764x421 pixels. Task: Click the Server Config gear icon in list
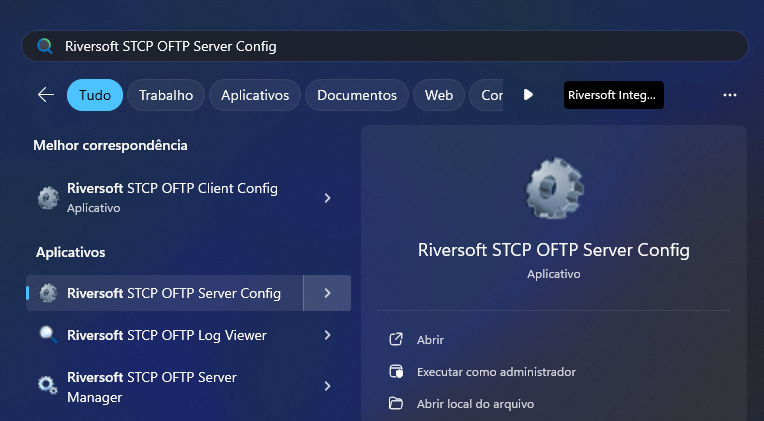(x=48, y=293)
